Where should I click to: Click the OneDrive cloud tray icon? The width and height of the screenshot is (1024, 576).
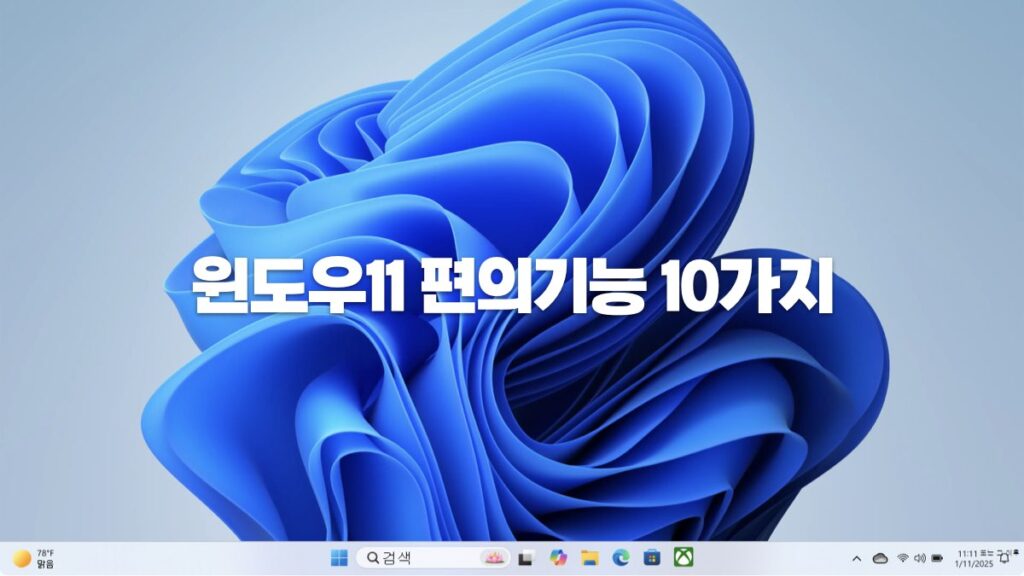pos(880,558)
